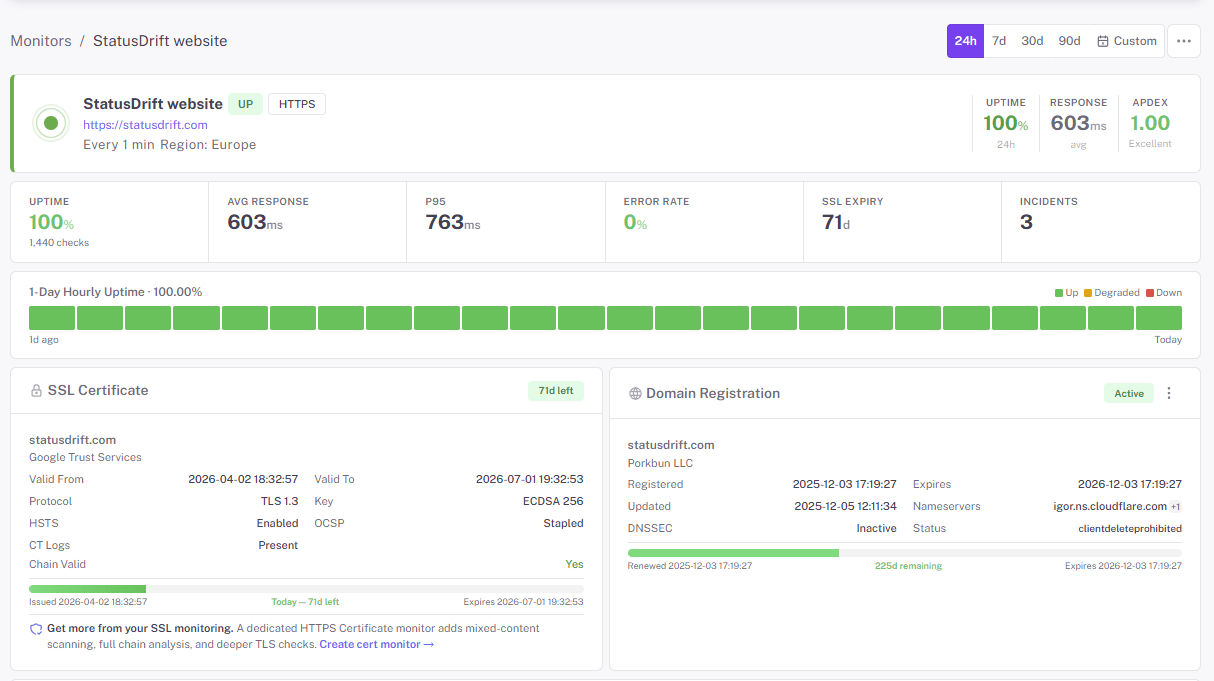The image size is (1214, 681).
Task: Click the Error Rate 0% stat
Action: (x=635, y=222)
